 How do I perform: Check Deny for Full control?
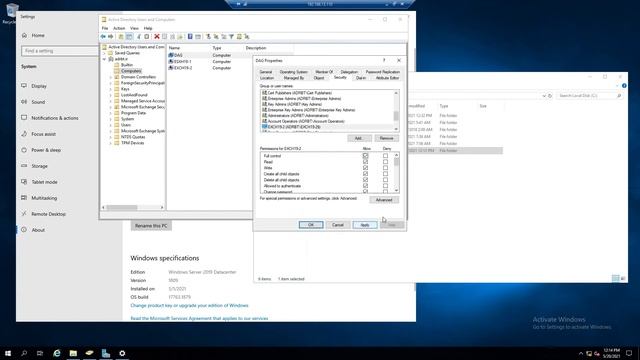[385, 156]
